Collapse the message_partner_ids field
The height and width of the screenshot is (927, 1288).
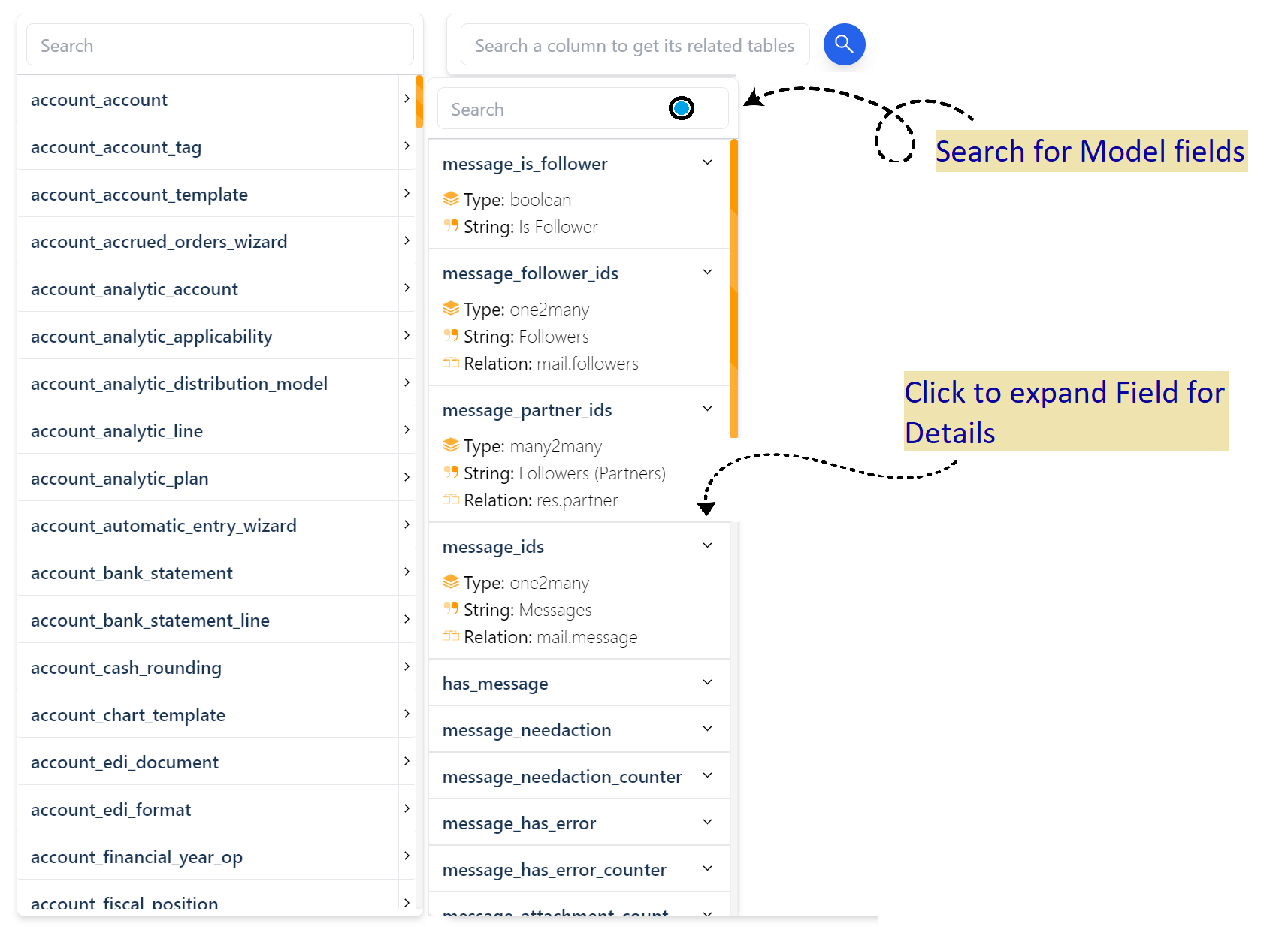[706, 409]
